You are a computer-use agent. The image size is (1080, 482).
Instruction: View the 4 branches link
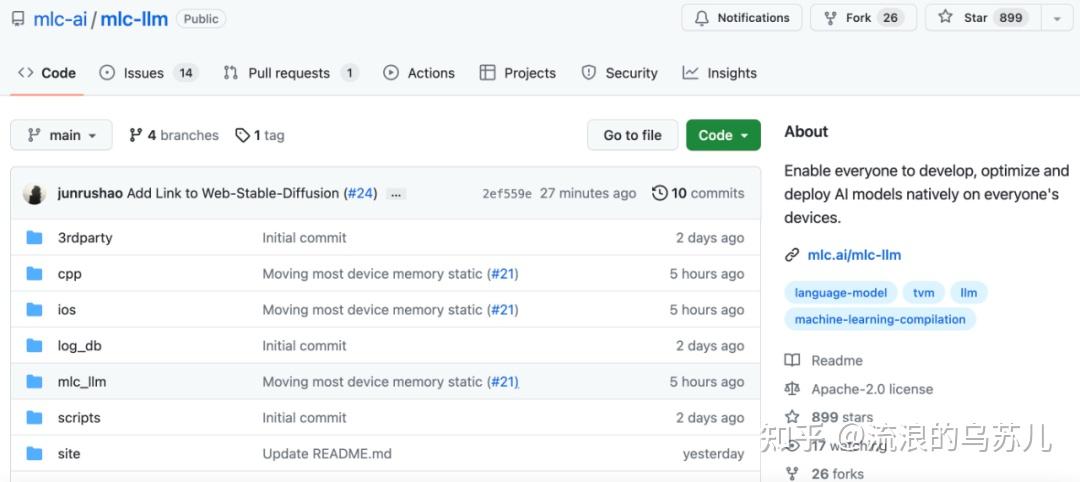click(x=174, y=135)
